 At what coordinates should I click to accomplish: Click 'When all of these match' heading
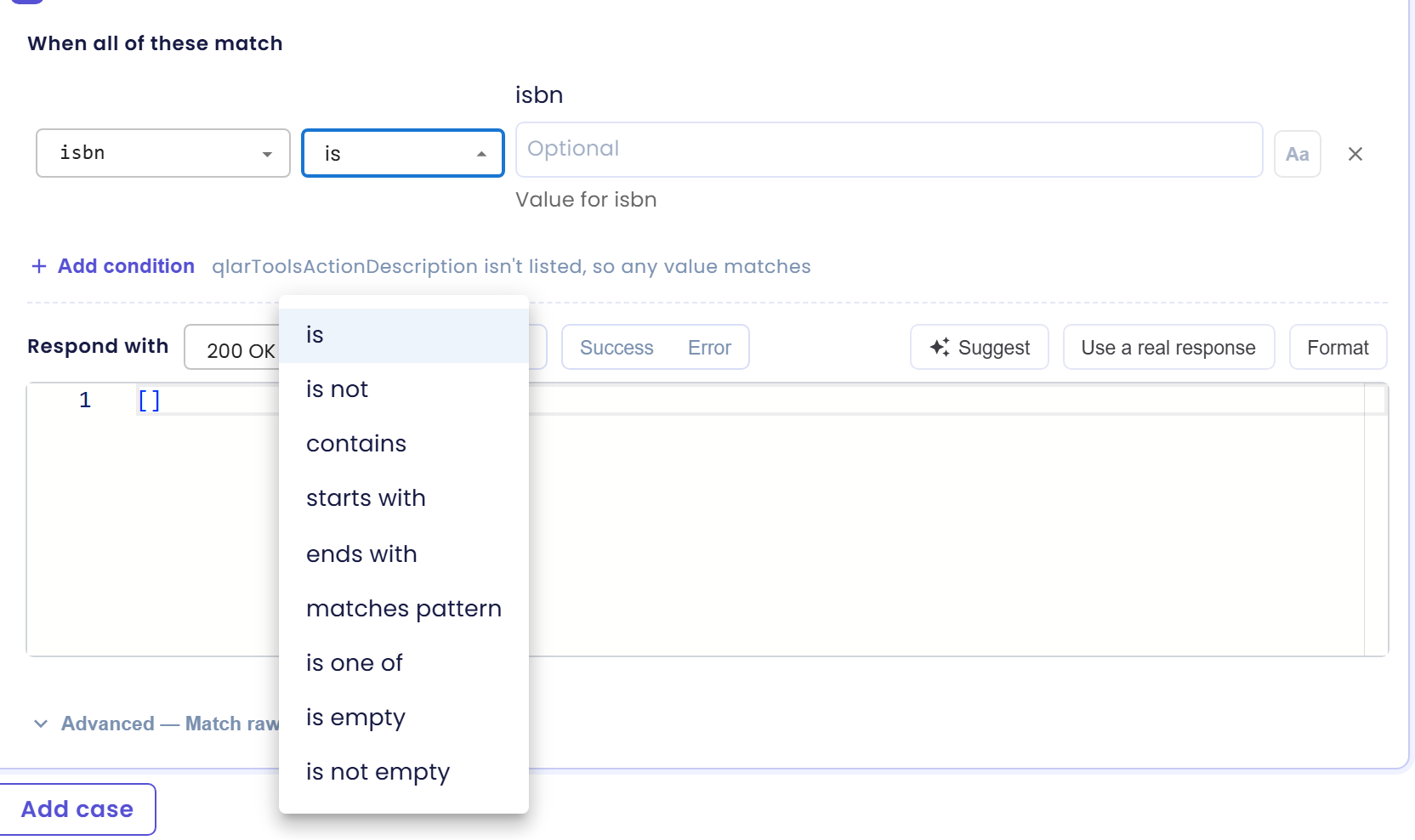[x=155, y=43]
